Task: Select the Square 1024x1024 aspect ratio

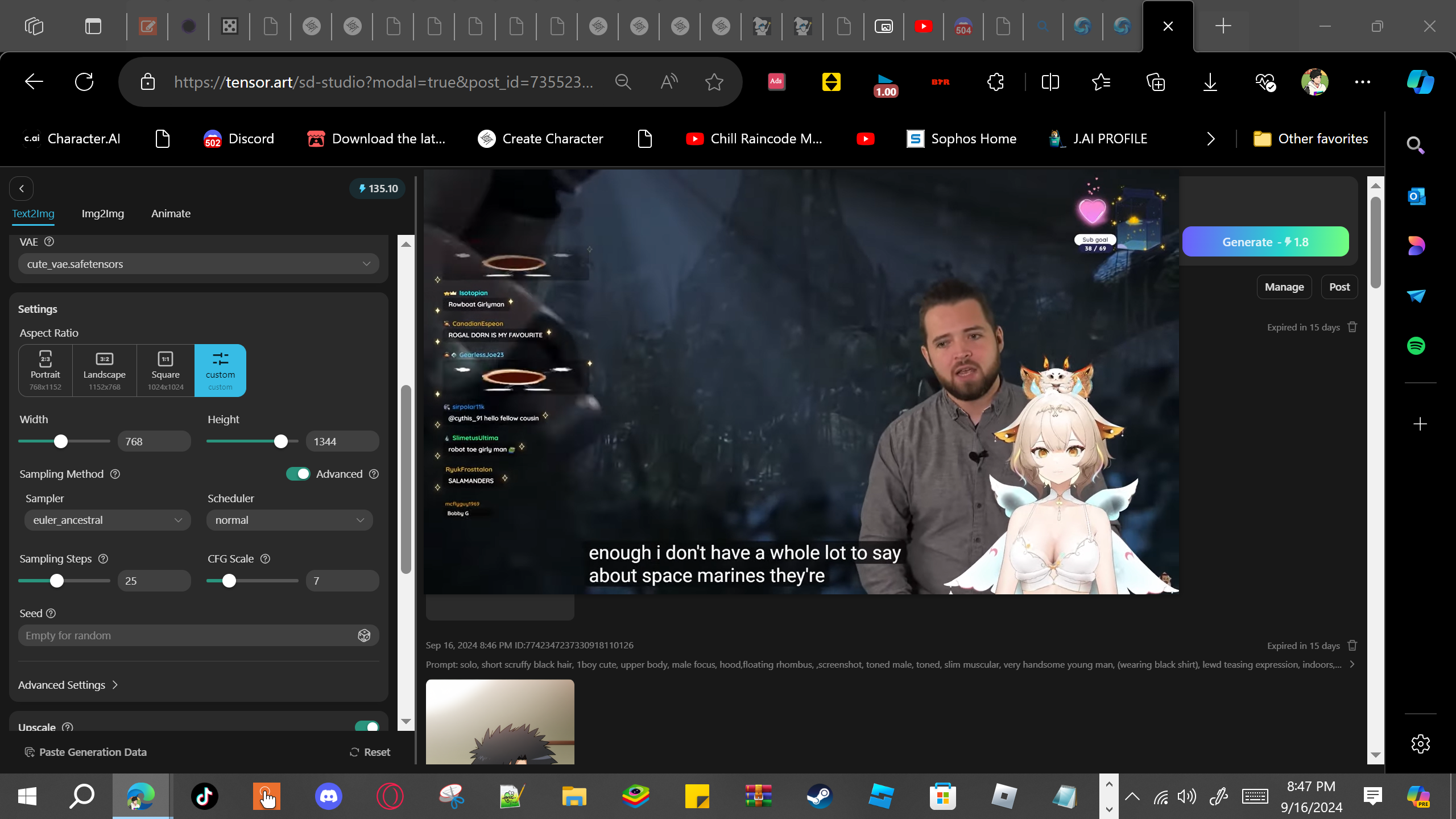Action: click(166, 370)
